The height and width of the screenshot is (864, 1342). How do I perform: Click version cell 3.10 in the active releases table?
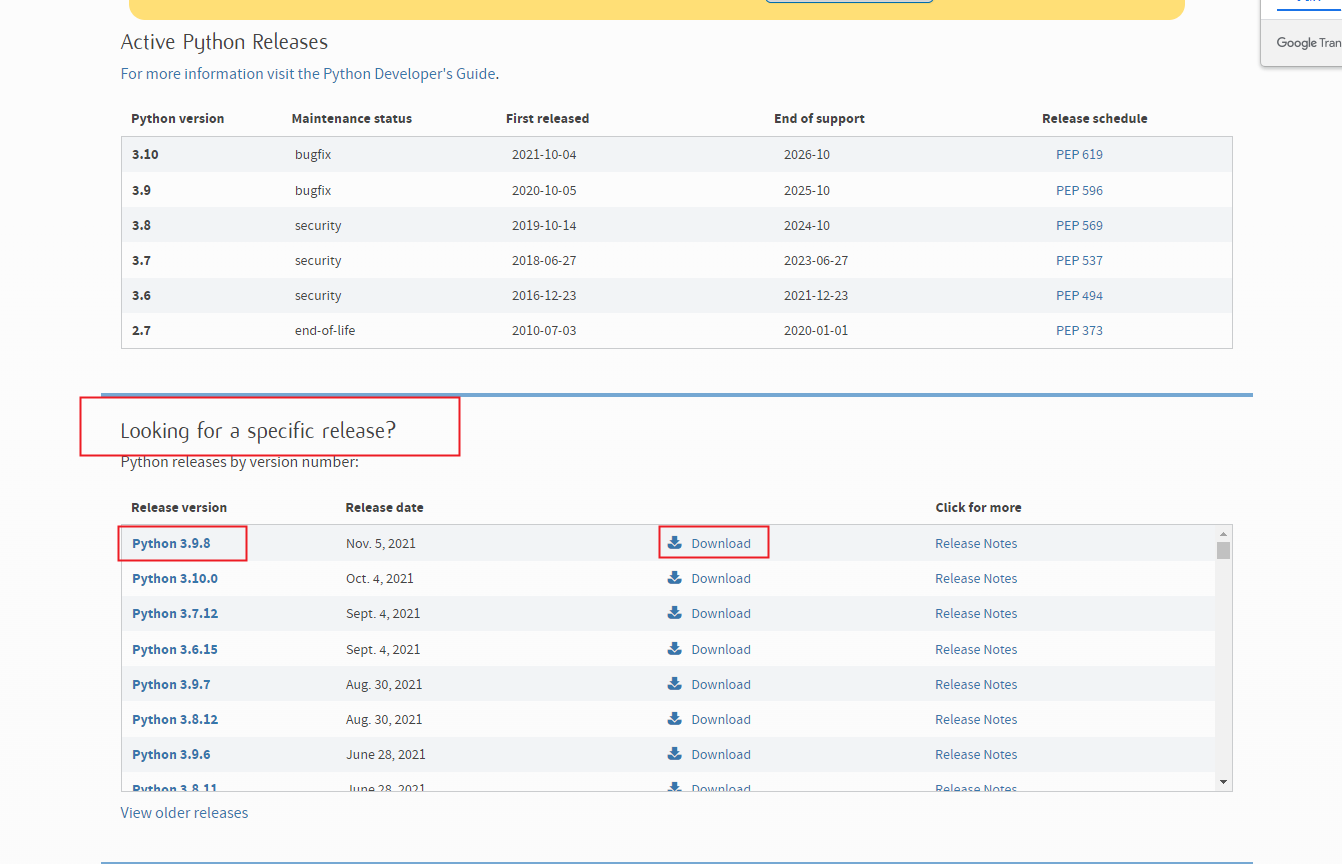click(x=145, y=155)
